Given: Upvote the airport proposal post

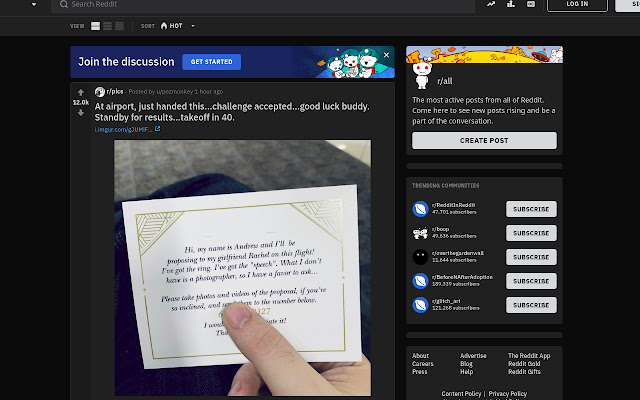Looking at the screenshot, I should [81, 93].
